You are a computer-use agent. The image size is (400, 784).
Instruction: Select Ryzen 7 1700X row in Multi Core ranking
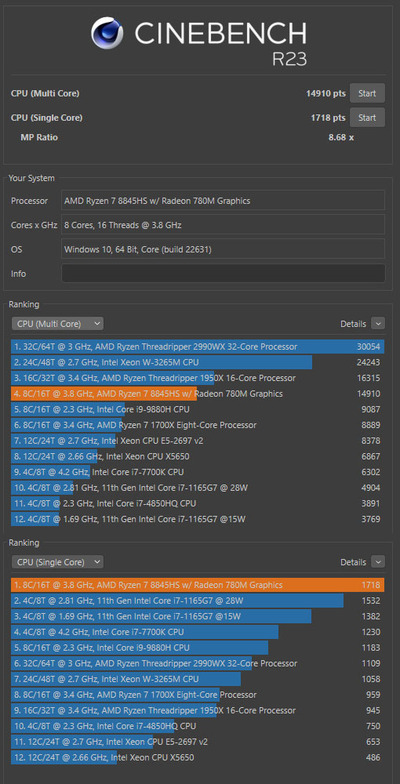pos(198,425)
